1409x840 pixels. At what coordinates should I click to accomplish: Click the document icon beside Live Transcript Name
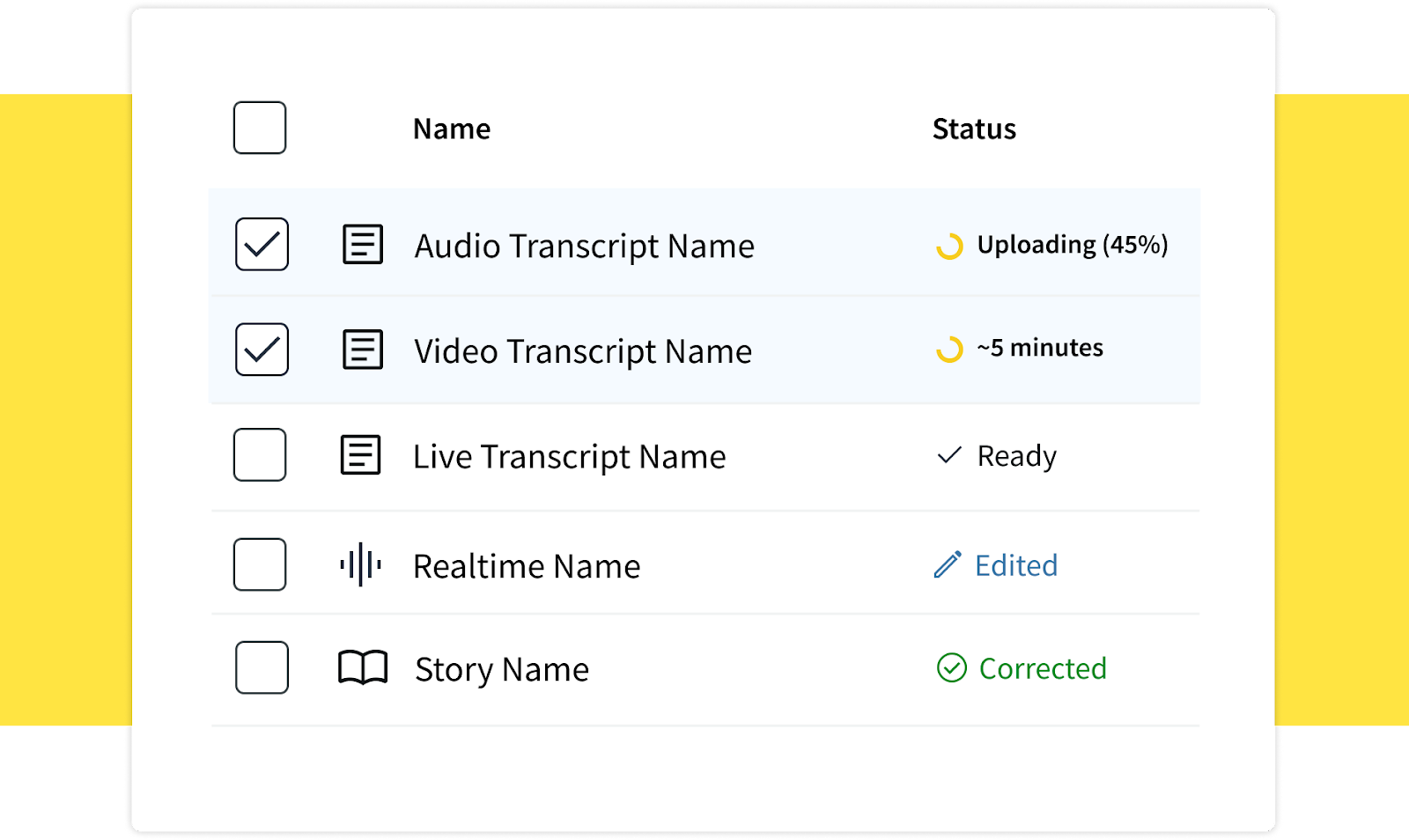pos(360,455)
